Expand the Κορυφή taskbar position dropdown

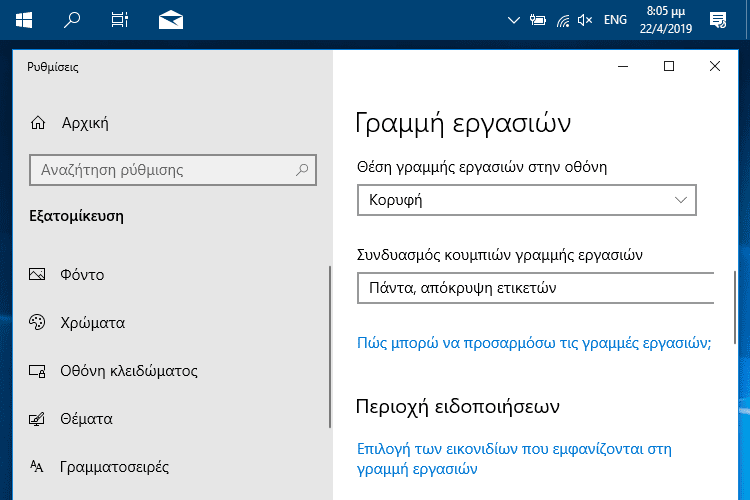(x=527, y=200)
